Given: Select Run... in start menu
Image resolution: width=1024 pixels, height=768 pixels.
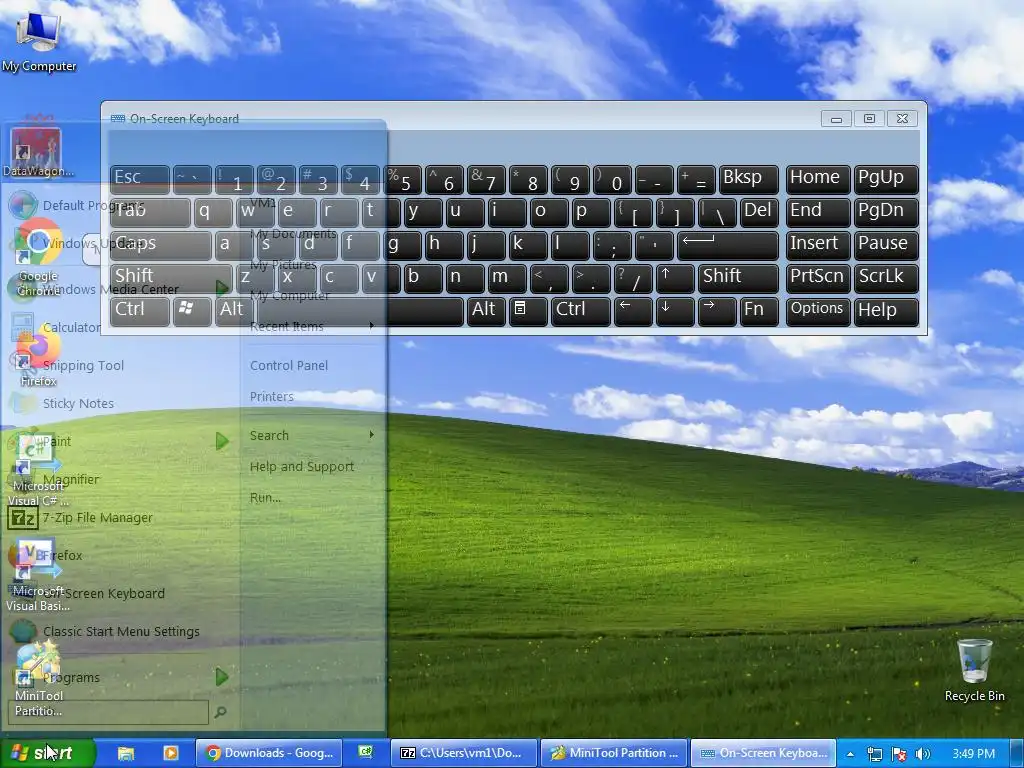Looking at the screenshot, I should pos(265,498).
